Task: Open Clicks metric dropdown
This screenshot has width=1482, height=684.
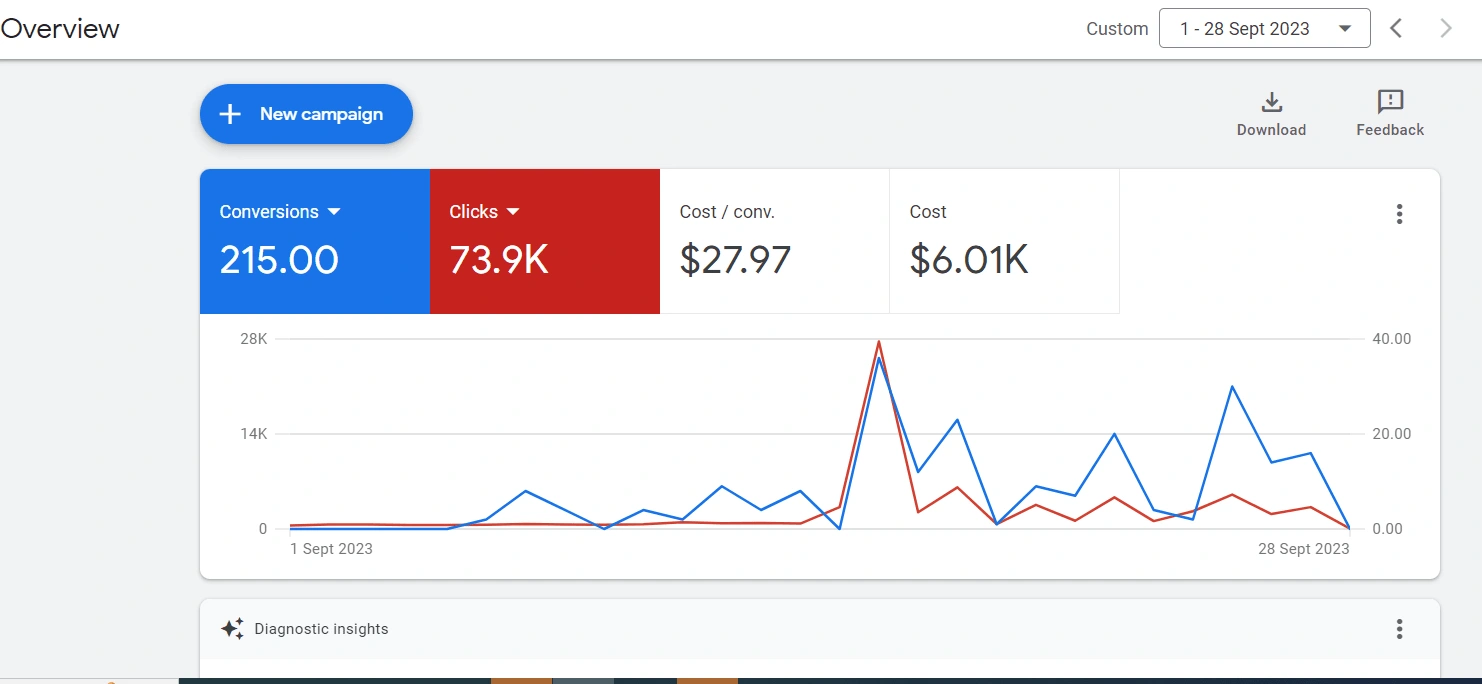Action: coord(485,212)
